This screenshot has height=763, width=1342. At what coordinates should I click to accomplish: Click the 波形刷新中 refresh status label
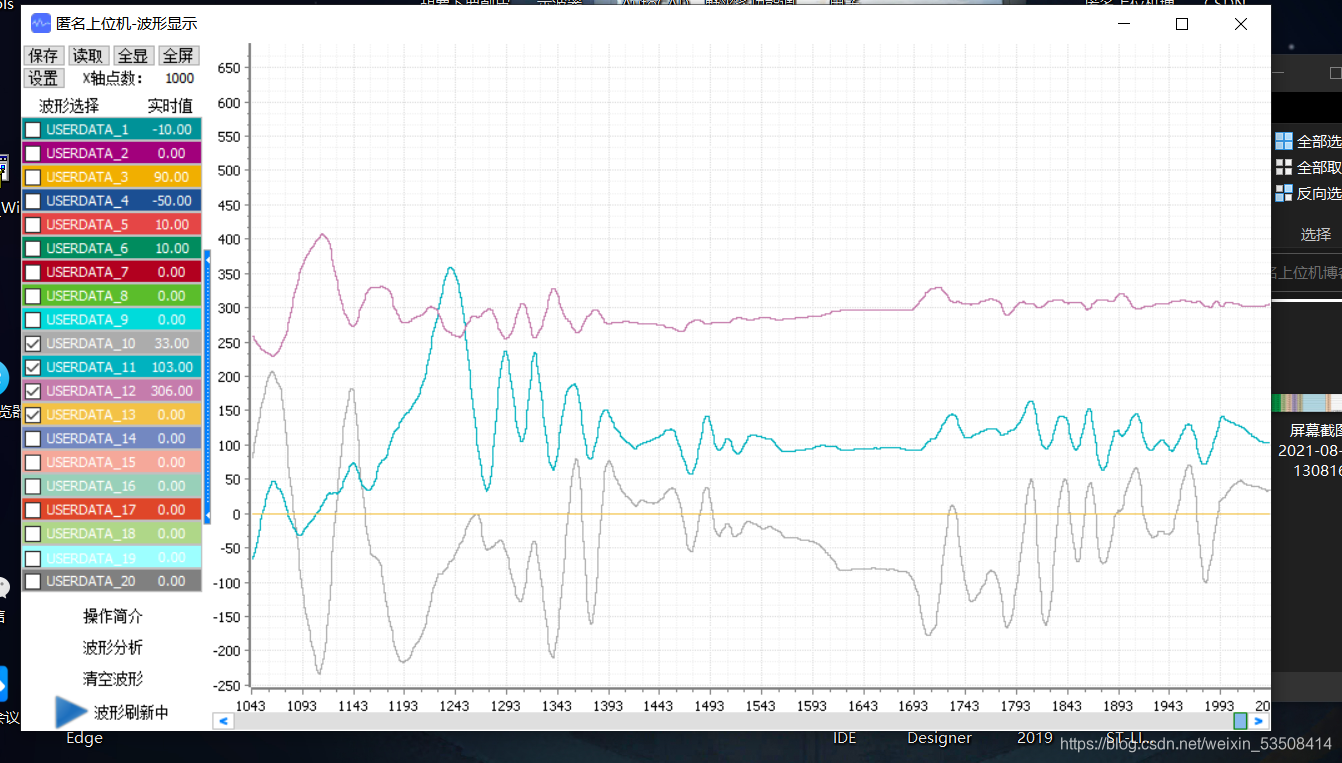pyautogui.click(x=132, y=713)
